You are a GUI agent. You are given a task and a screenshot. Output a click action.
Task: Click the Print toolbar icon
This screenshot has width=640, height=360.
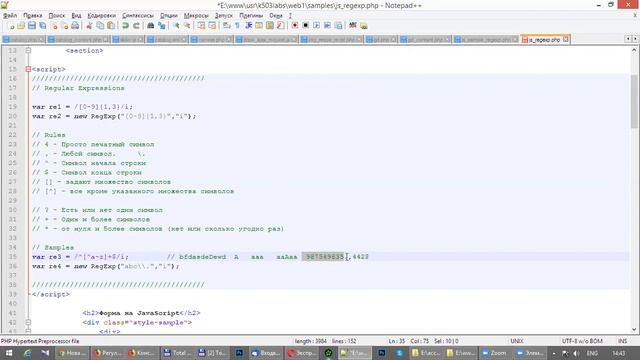(75, 26)
